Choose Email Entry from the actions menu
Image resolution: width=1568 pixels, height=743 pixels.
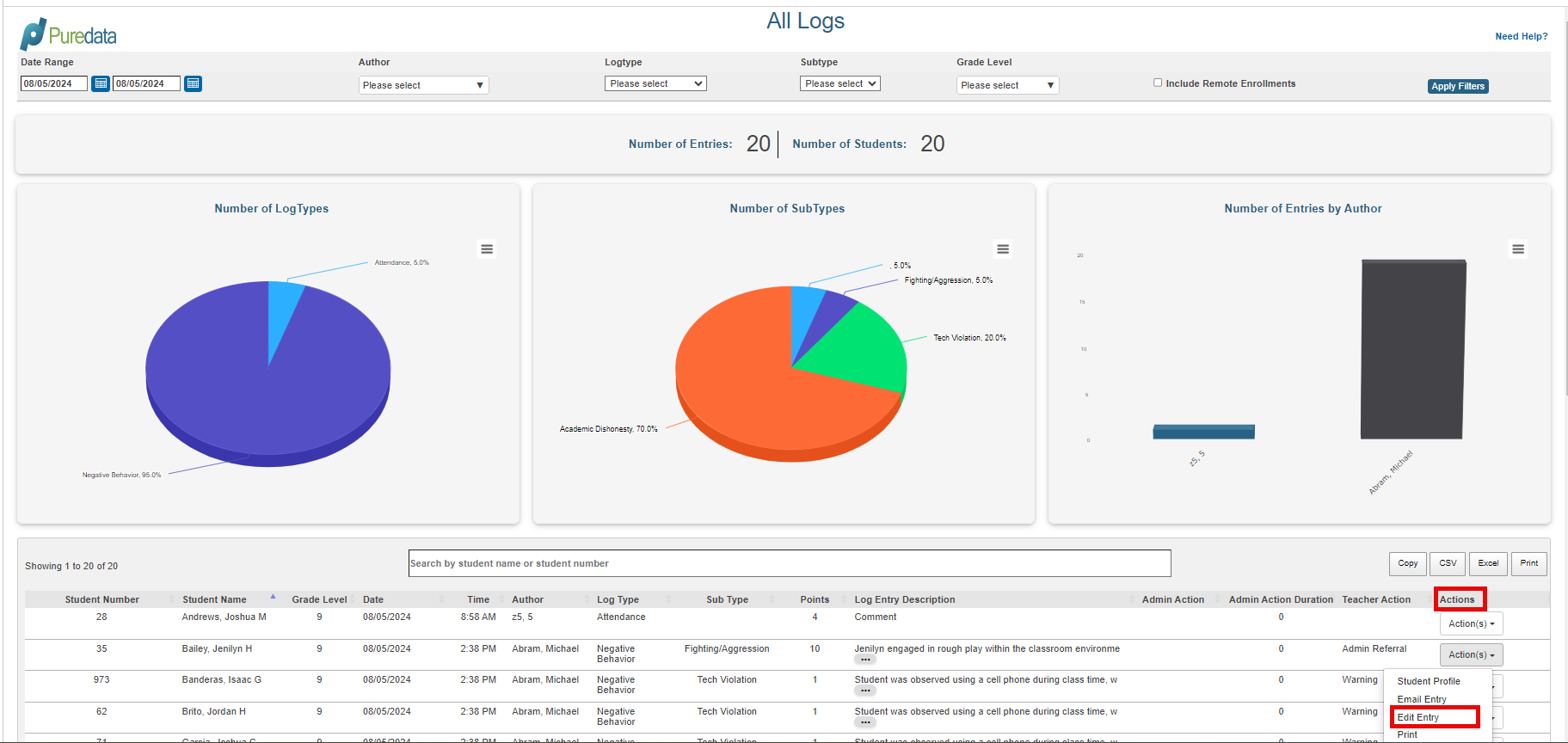coord(1421,699)
